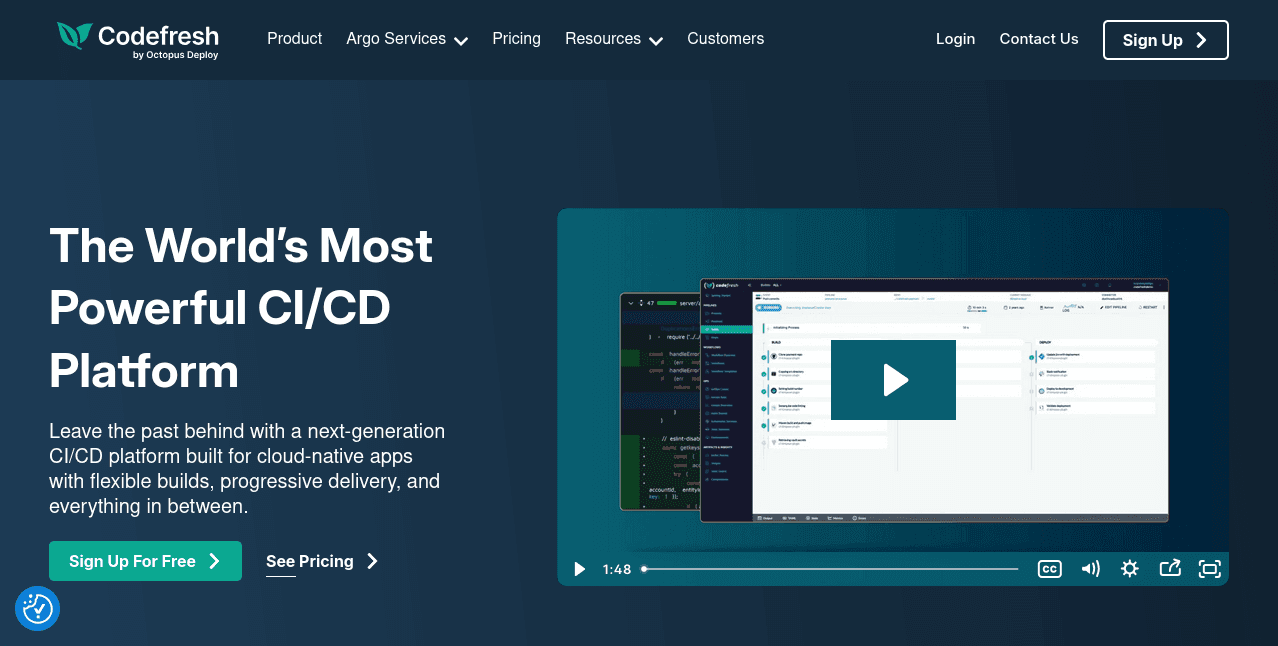Click the headline "The World's Most Powerful CI/CD Platform"
Screen dimensions: 1278x646
tap(241, 309)
